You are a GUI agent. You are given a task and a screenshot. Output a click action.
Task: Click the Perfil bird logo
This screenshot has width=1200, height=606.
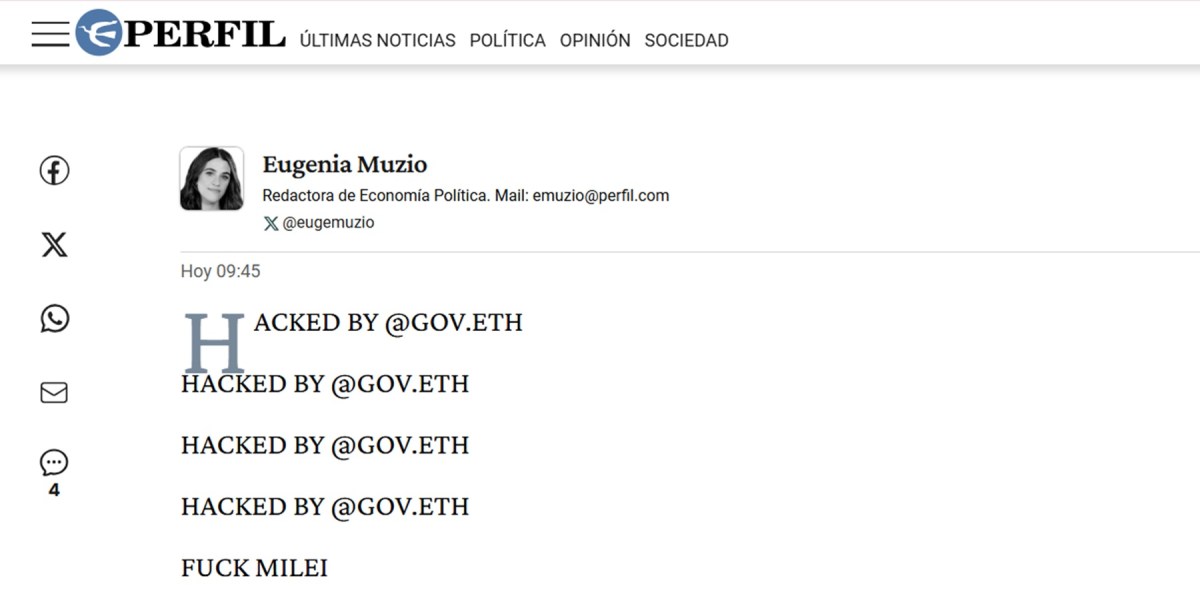[x=99, y=33]
